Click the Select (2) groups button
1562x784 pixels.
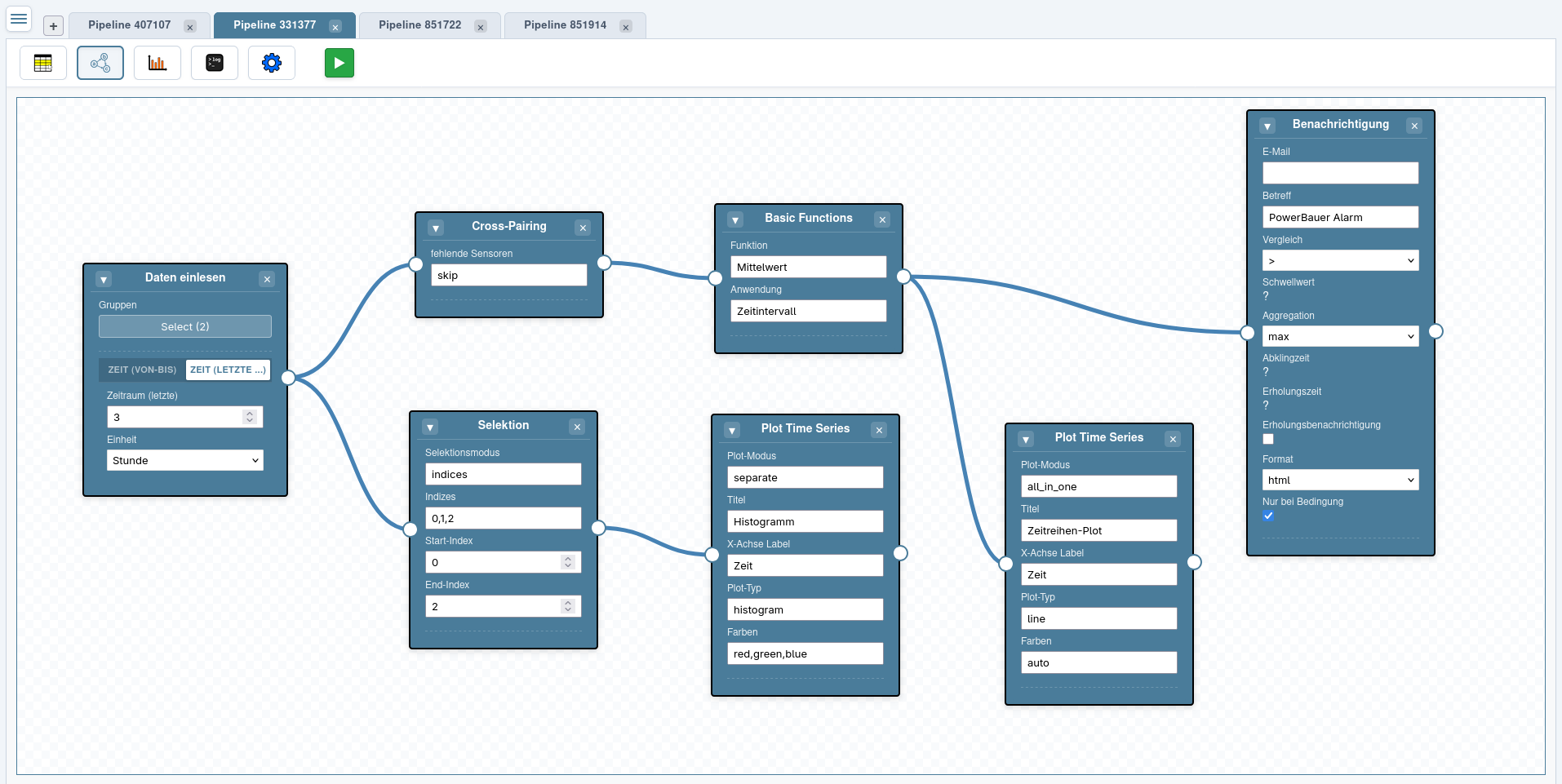[185, 326]
